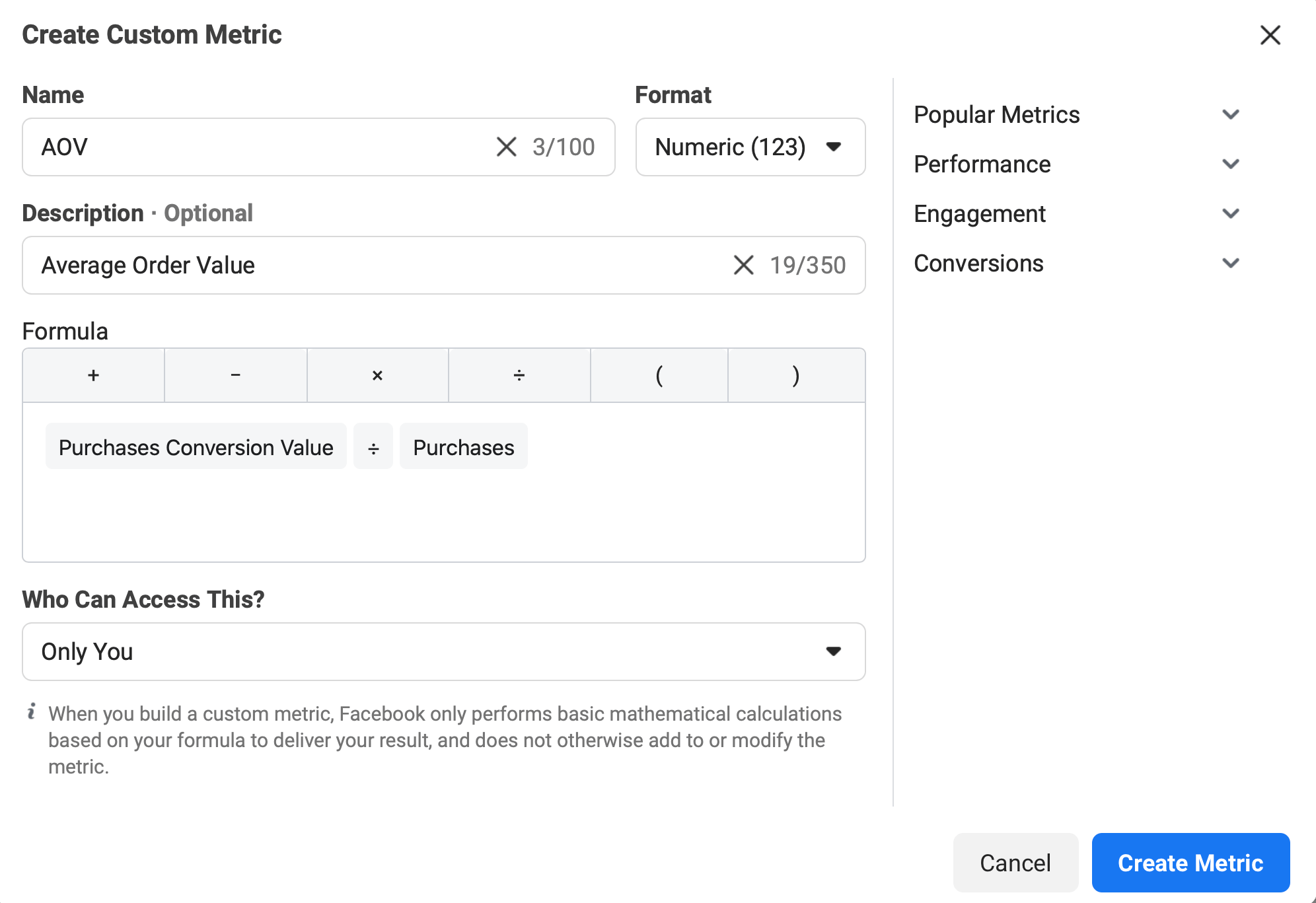Insert divide operator into formula
Image resolution: width=1316 pixels, height=903 pixels.
519,375
